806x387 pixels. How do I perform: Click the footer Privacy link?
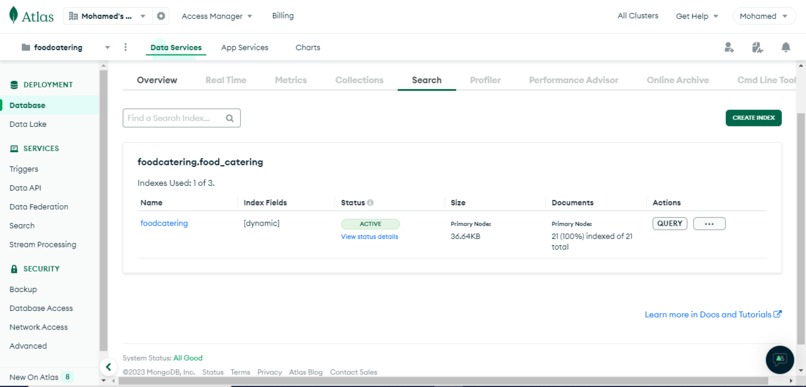point(269,372)
